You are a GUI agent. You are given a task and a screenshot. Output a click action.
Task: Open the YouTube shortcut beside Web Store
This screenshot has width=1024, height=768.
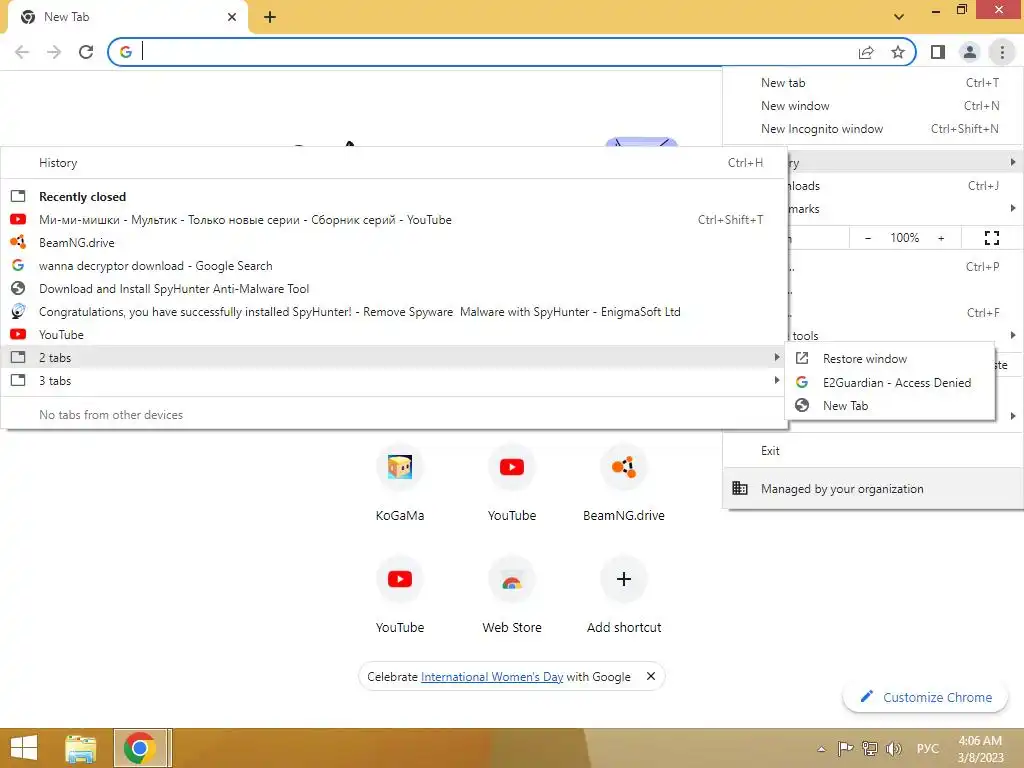[400, 596]
